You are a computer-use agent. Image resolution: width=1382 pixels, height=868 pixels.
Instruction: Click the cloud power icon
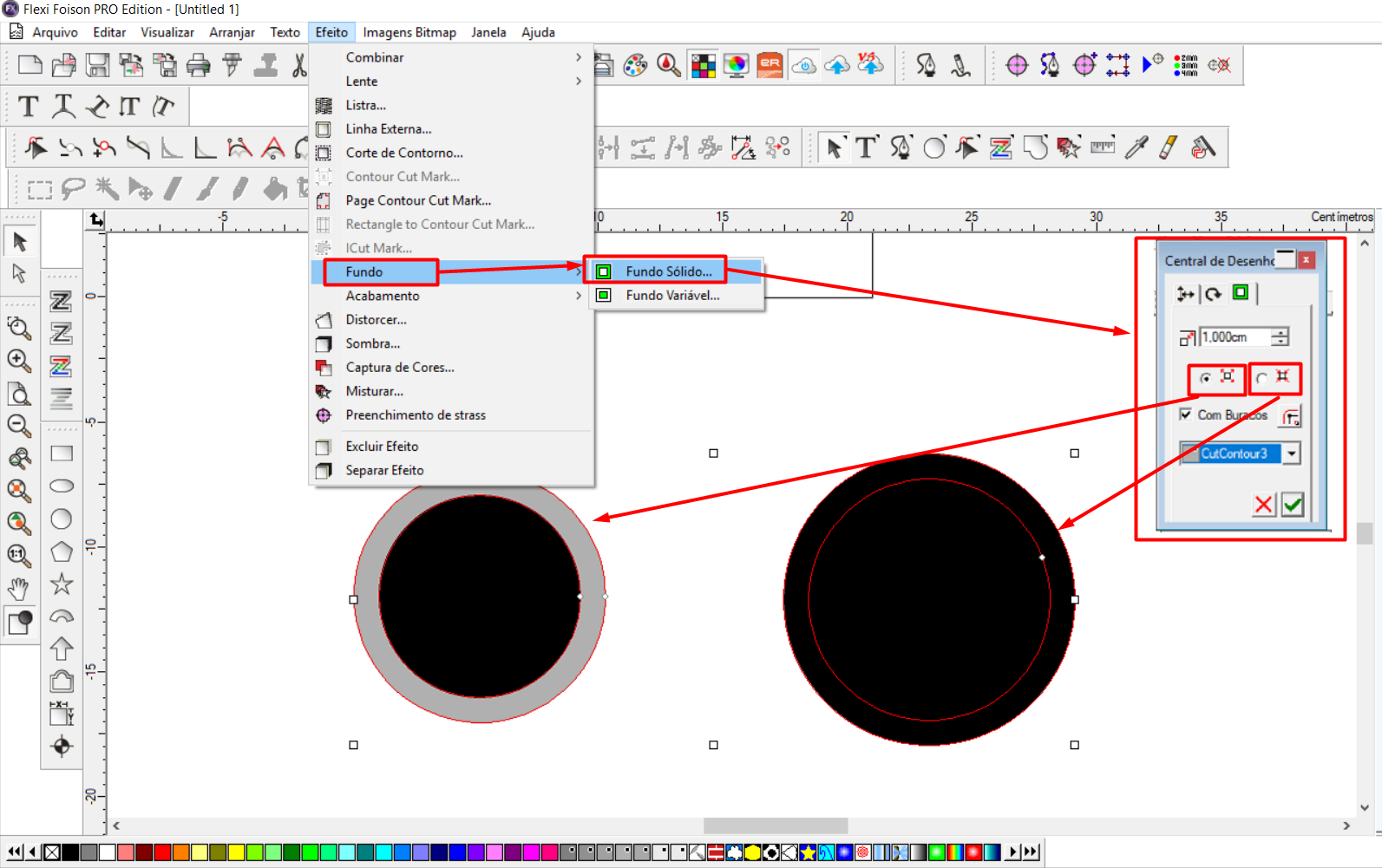click(x=804, y=65)
